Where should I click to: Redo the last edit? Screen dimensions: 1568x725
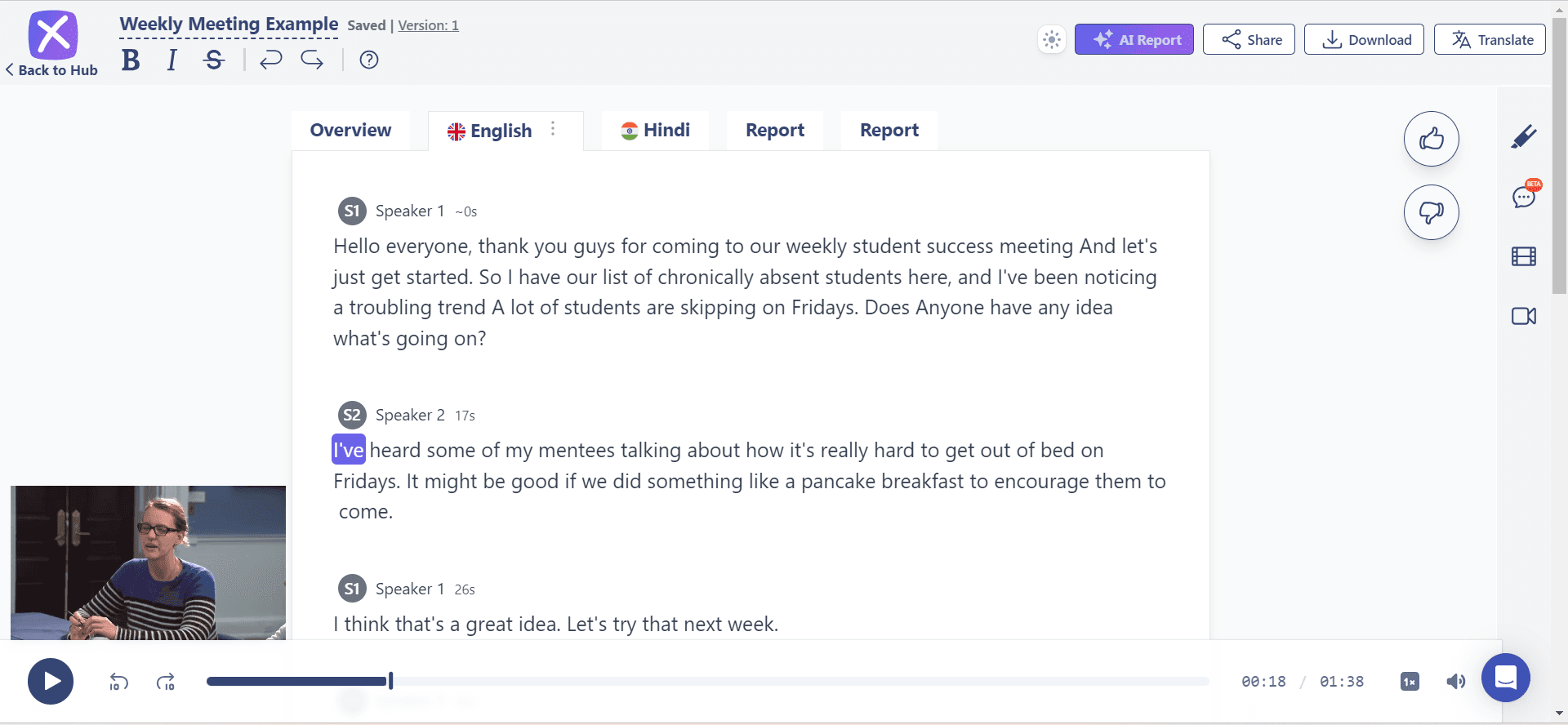[312, 60]
